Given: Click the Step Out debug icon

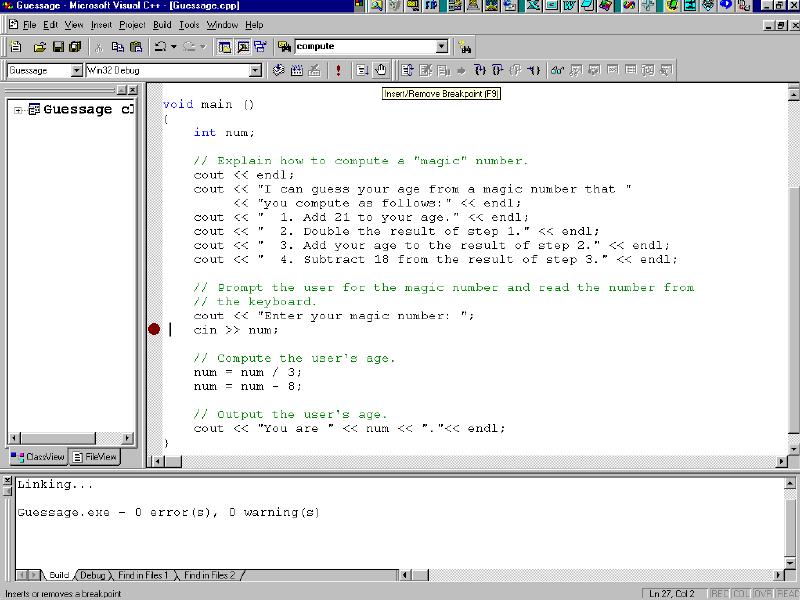Looking at the screenshot, I should pos(516,70).
